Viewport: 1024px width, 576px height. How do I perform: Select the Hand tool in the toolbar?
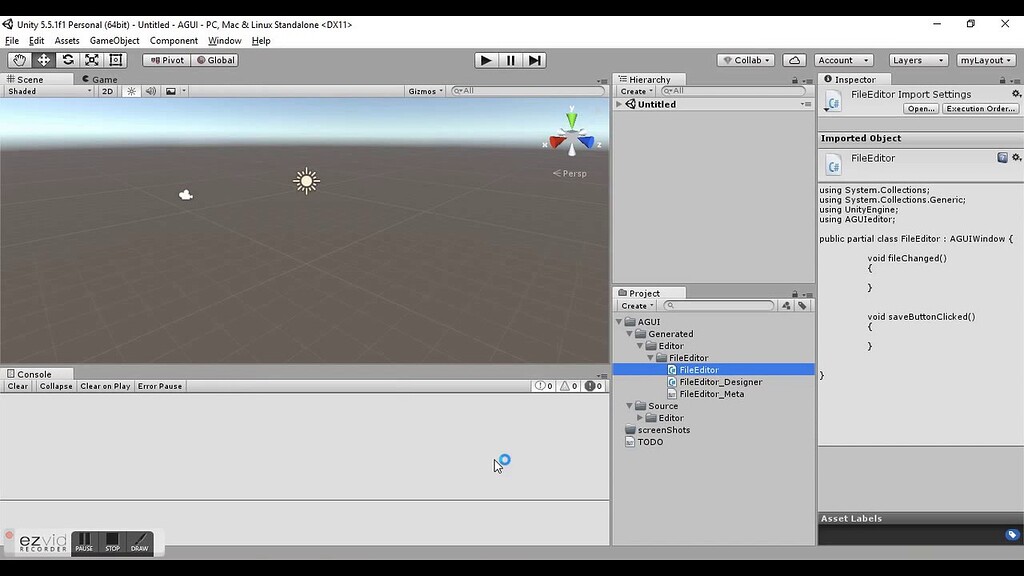[x=18, y=60]
